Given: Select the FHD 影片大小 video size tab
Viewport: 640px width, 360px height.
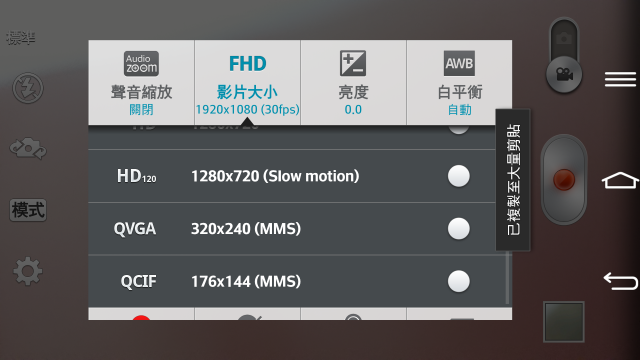Looking at the screenshot, I should (247, 82).
